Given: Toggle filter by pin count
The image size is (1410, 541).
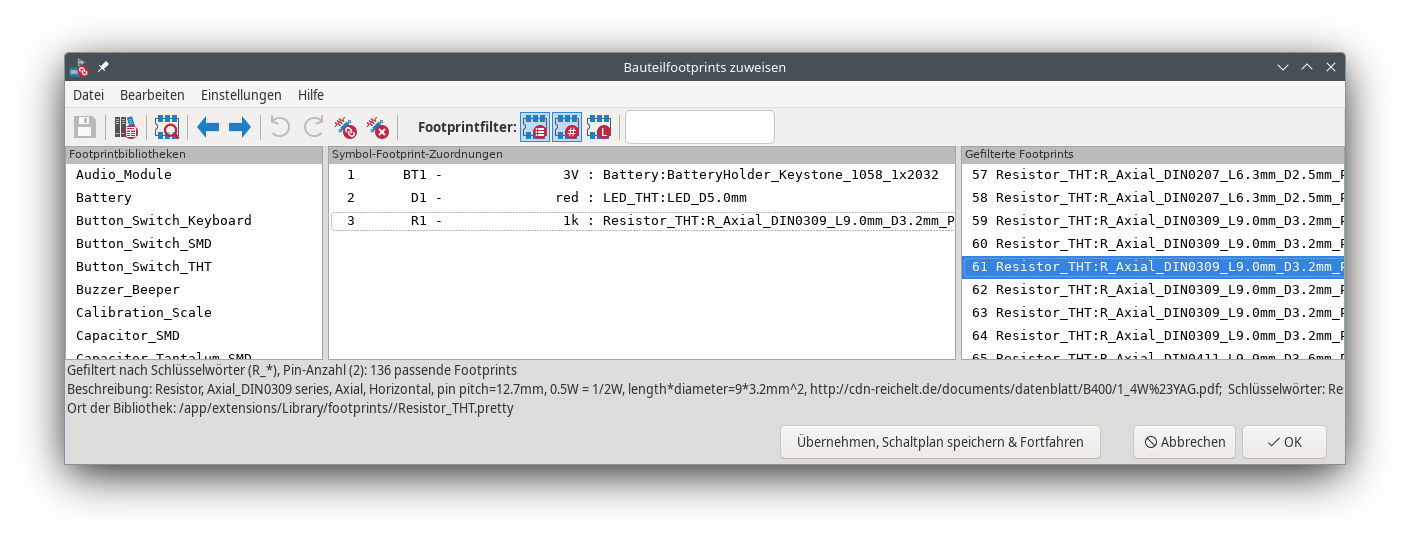Looking at the screenshot, I should pos(567,127).
